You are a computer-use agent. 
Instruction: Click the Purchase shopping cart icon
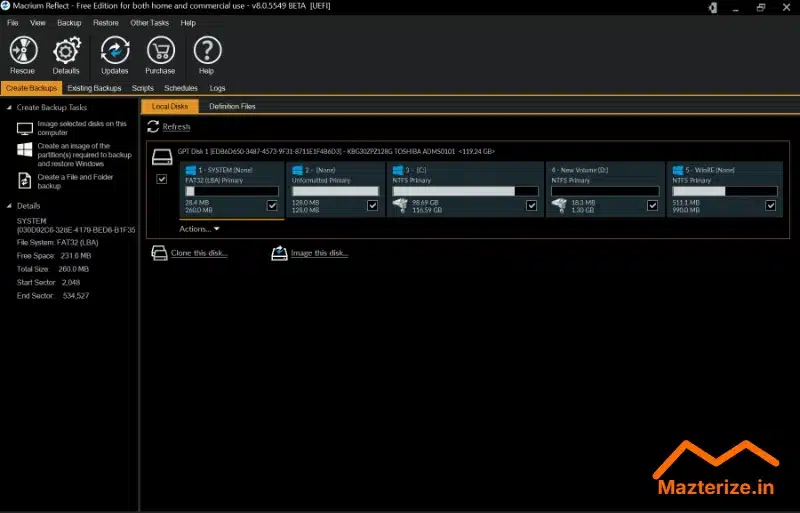pos(160,50)
